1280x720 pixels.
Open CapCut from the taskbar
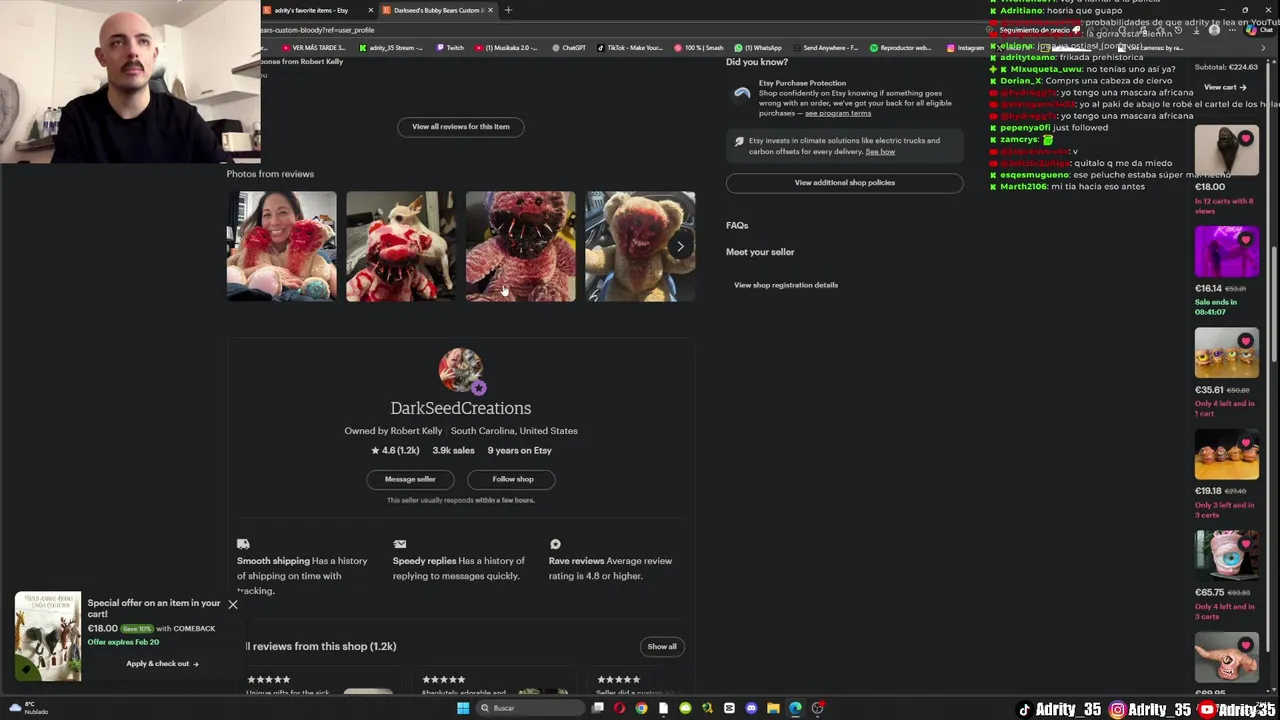pos(729,708)
